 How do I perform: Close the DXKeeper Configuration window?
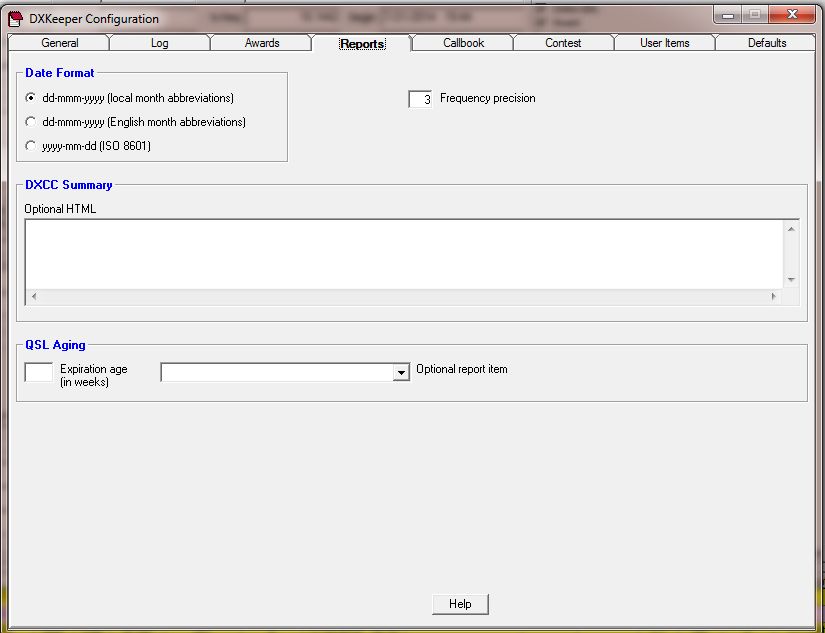coord(792,15)
